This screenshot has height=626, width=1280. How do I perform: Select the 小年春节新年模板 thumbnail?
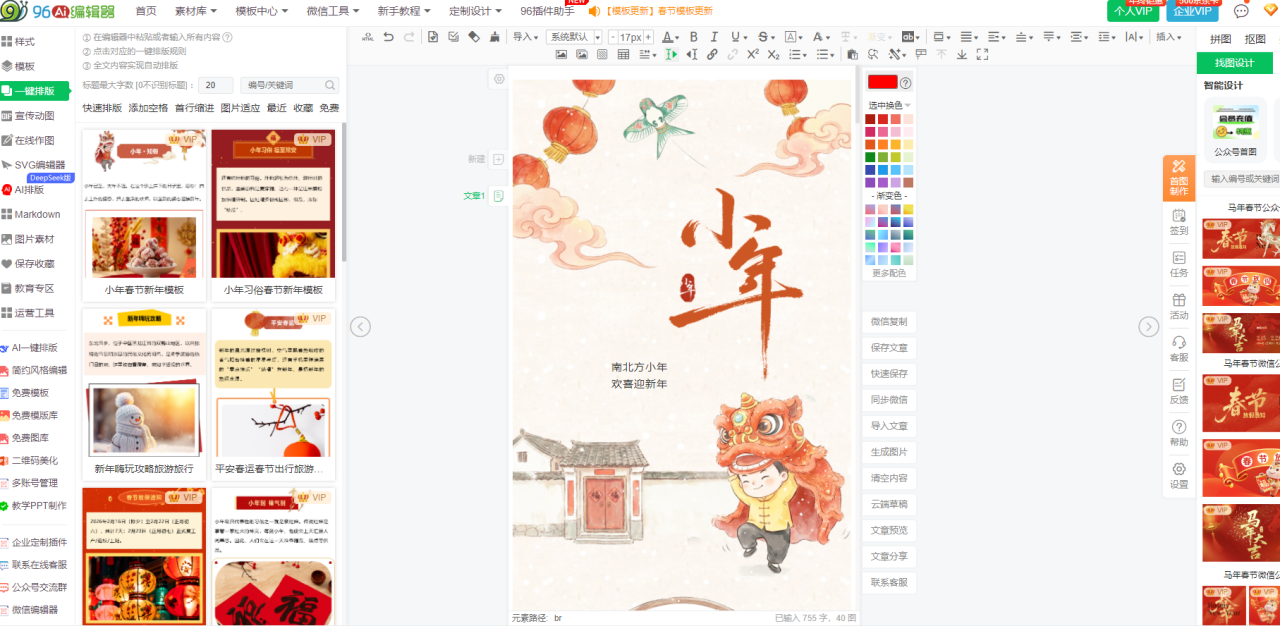click(x=144, y=213)
